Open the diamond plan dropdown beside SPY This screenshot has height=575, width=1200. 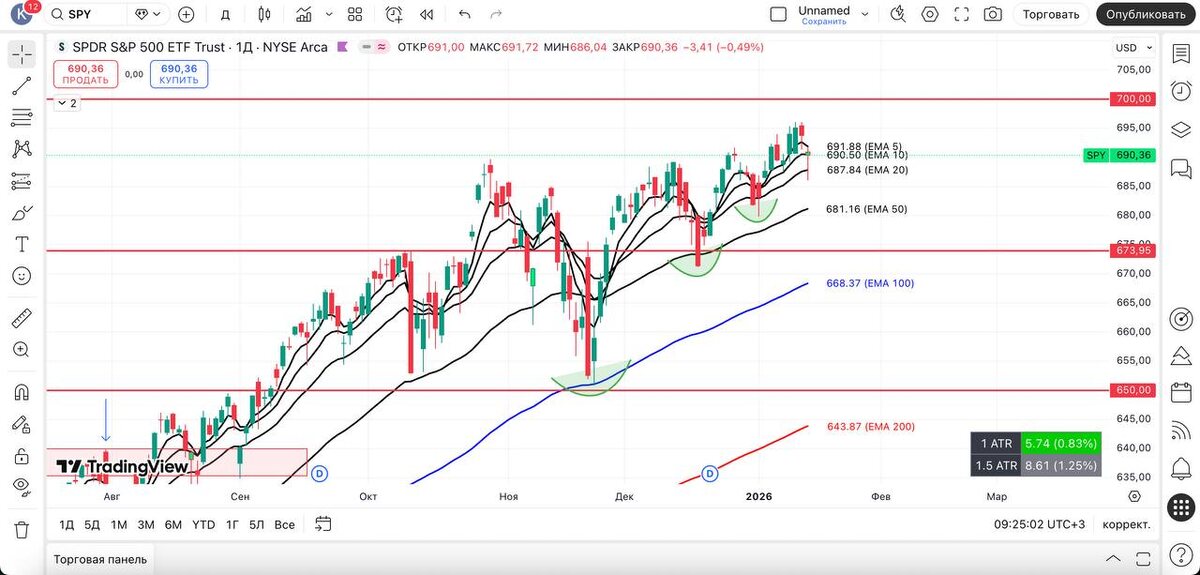(x=148, y=14)
